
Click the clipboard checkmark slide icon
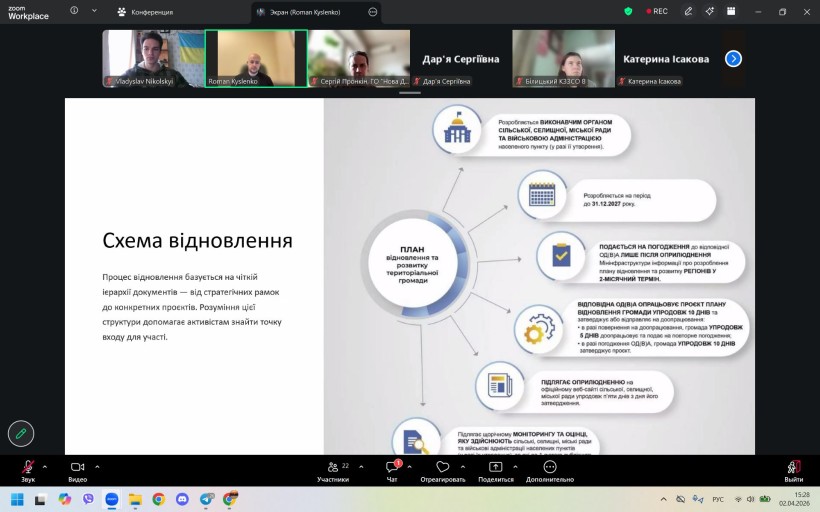(x=561, y=256)
